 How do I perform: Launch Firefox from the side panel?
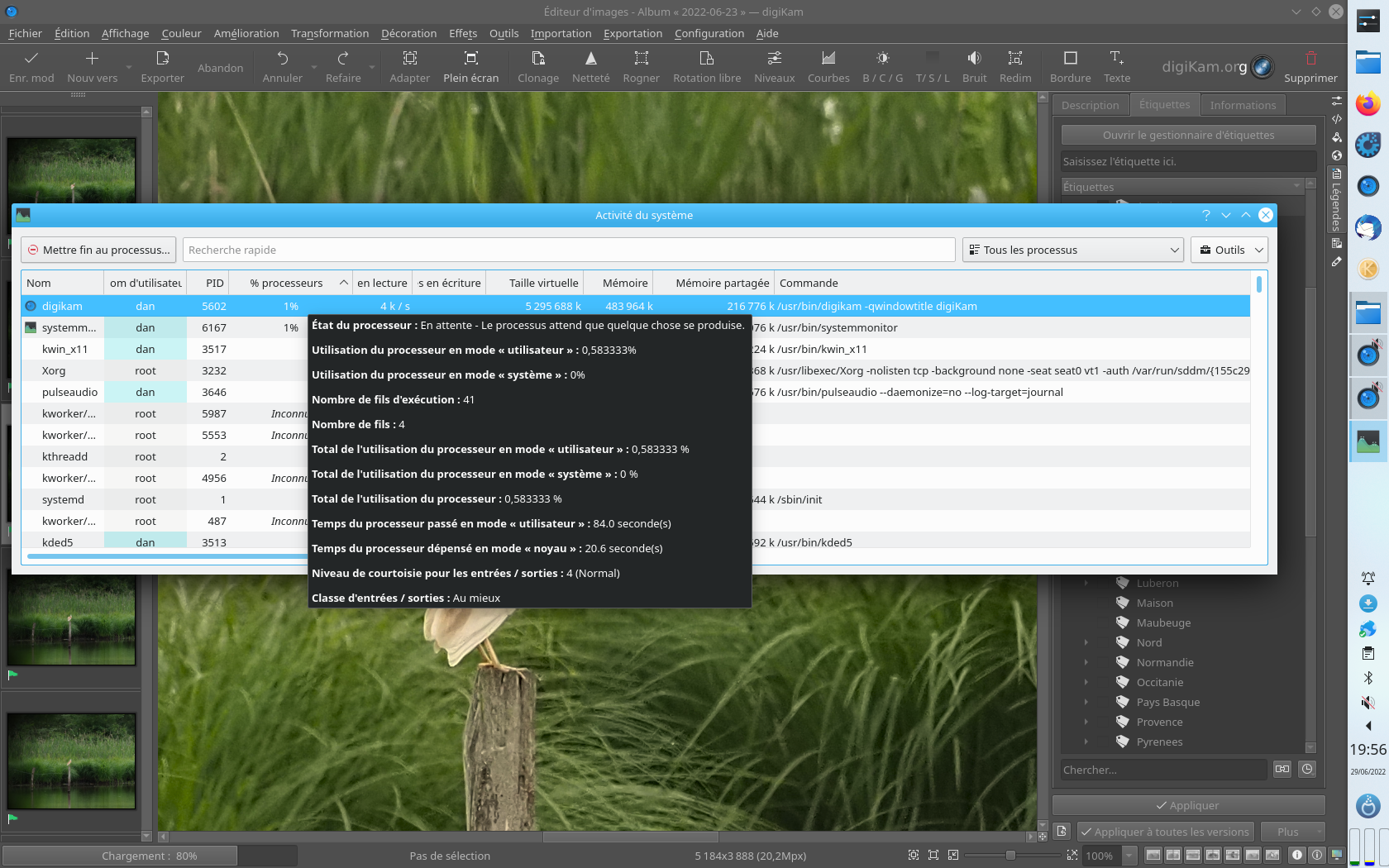point(1368,105)
